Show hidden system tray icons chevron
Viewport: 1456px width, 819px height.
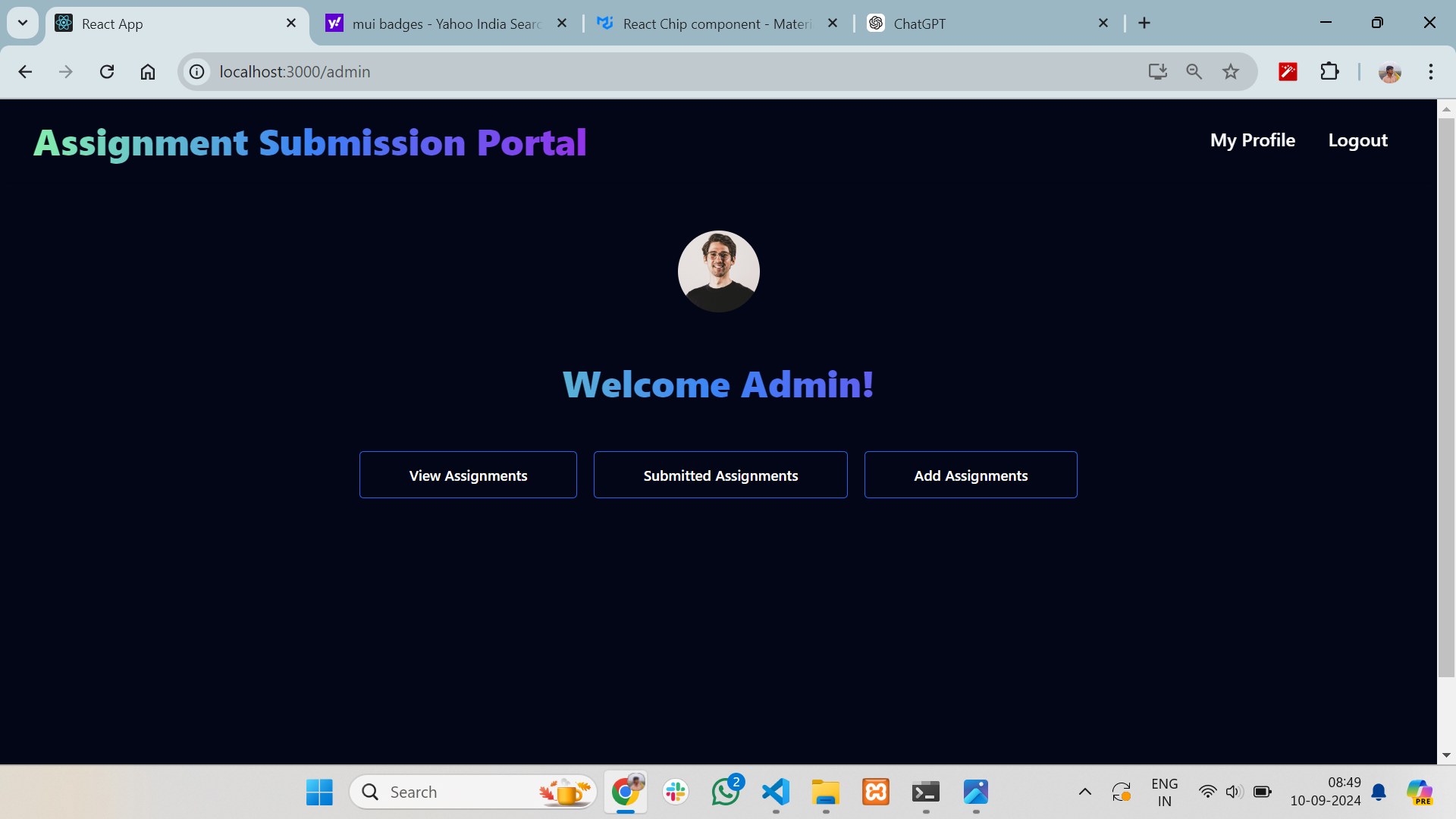click(x=1085, y=792)
